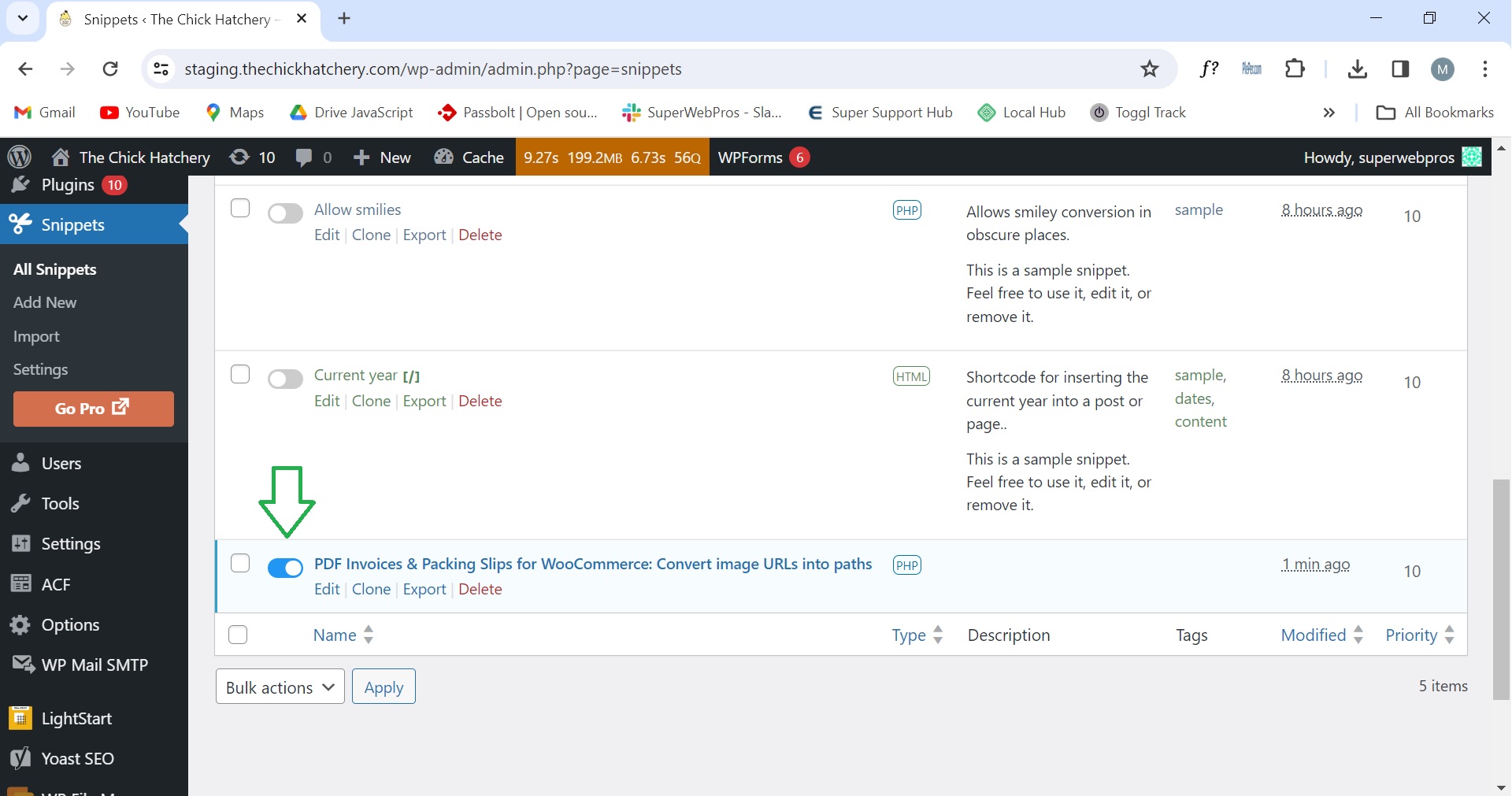Screen dimensions: 1512x796
Task: Open the Chrome three-dot menu
Action: point(1484,69)
